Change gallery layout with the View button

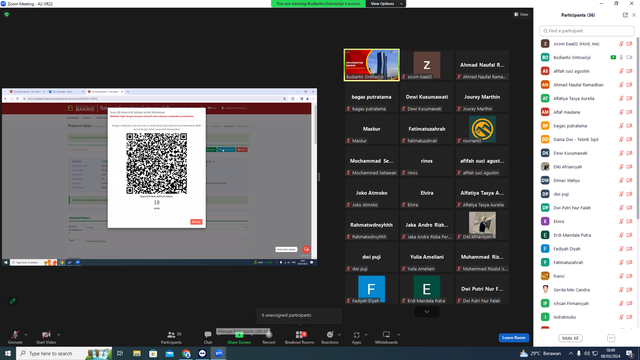[x=521, y=14]
